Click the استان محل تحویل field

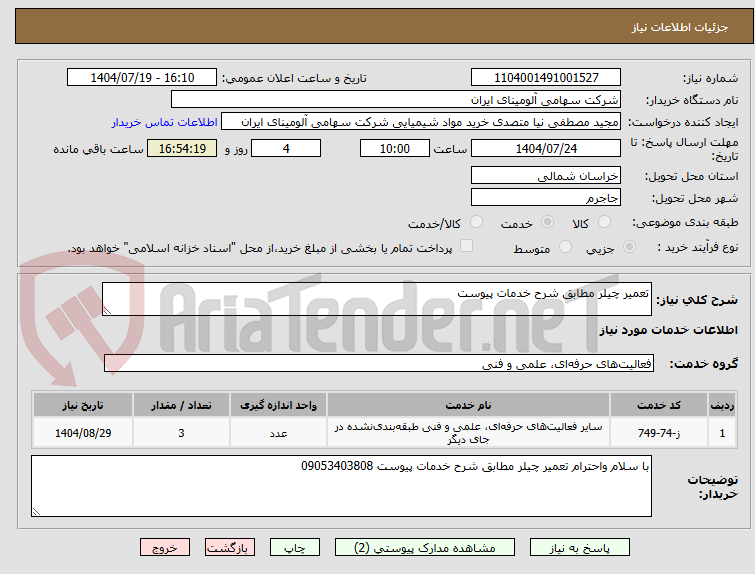[x=546, y=176]
